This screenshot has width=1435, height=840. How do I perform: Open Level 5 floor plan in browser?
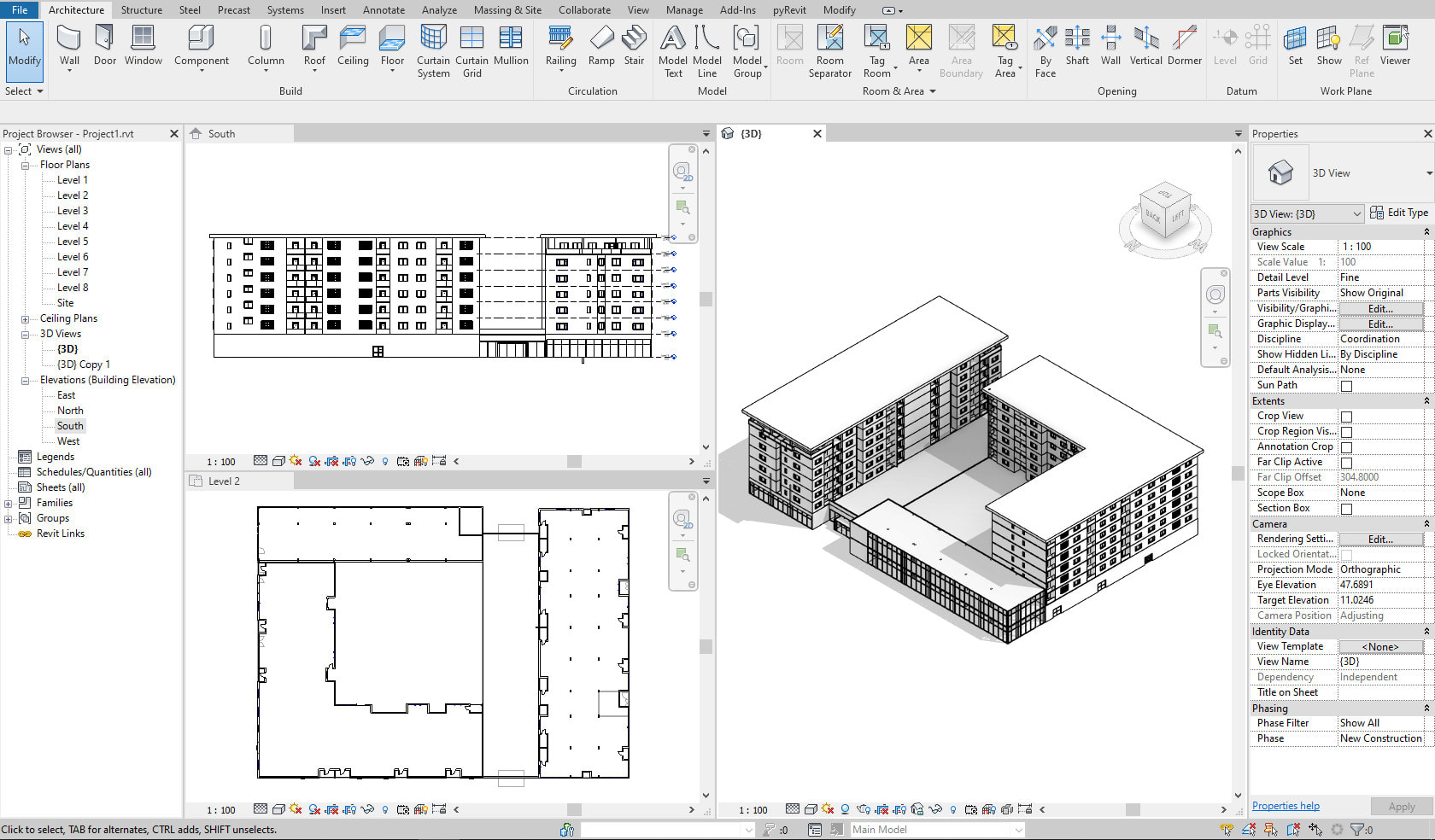click(73, 242)
